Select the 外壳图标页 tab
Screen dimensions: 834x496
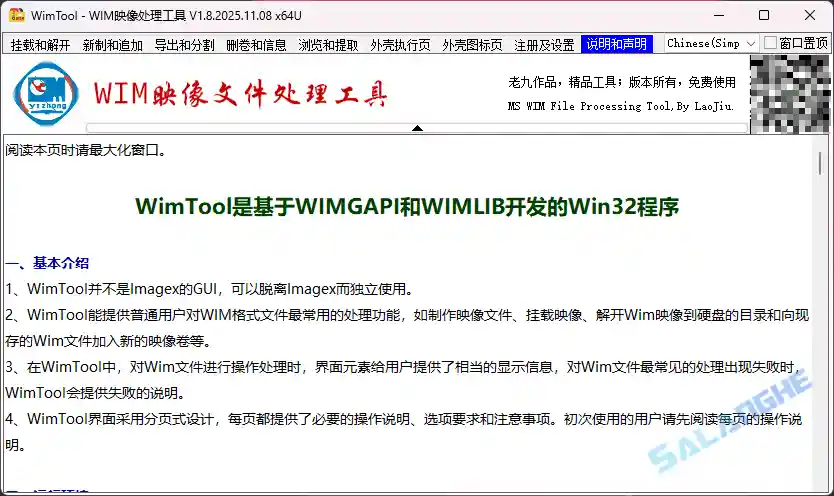[472, 45]
